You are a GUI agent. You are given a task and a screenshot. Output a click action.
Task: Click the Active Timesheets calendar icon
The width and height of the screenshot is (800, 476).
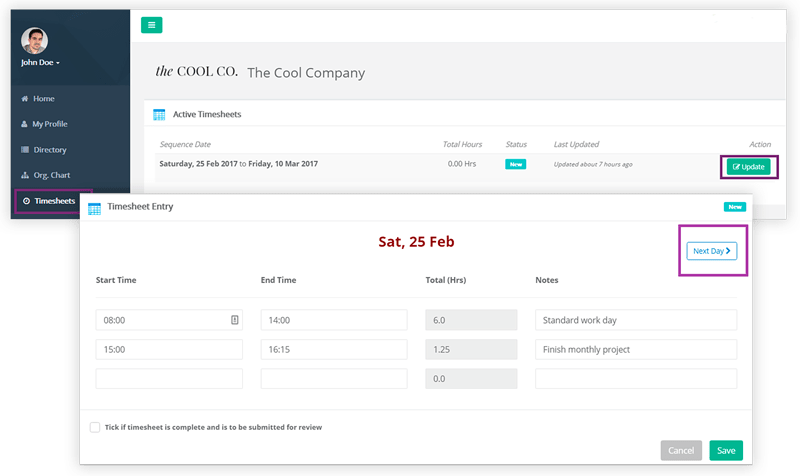[x=159, y=114]
